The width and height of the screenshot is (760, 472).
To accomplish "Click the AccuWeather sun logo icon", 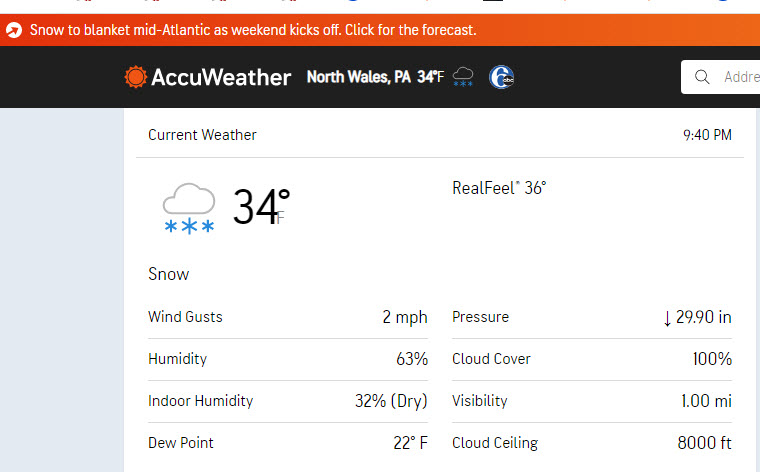I will (x=135, y=77).
